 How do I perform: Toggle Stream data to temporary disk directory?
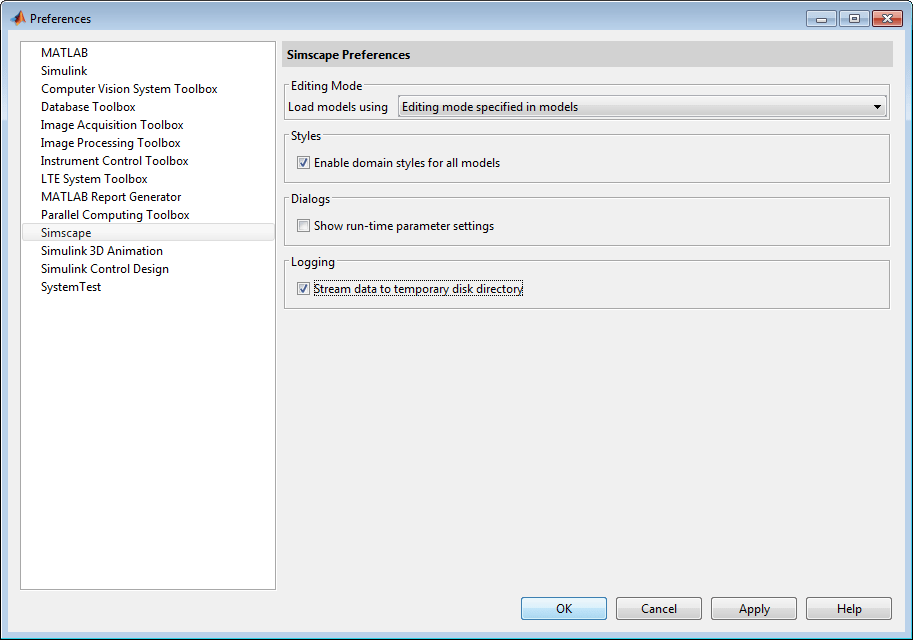(303, 289)
